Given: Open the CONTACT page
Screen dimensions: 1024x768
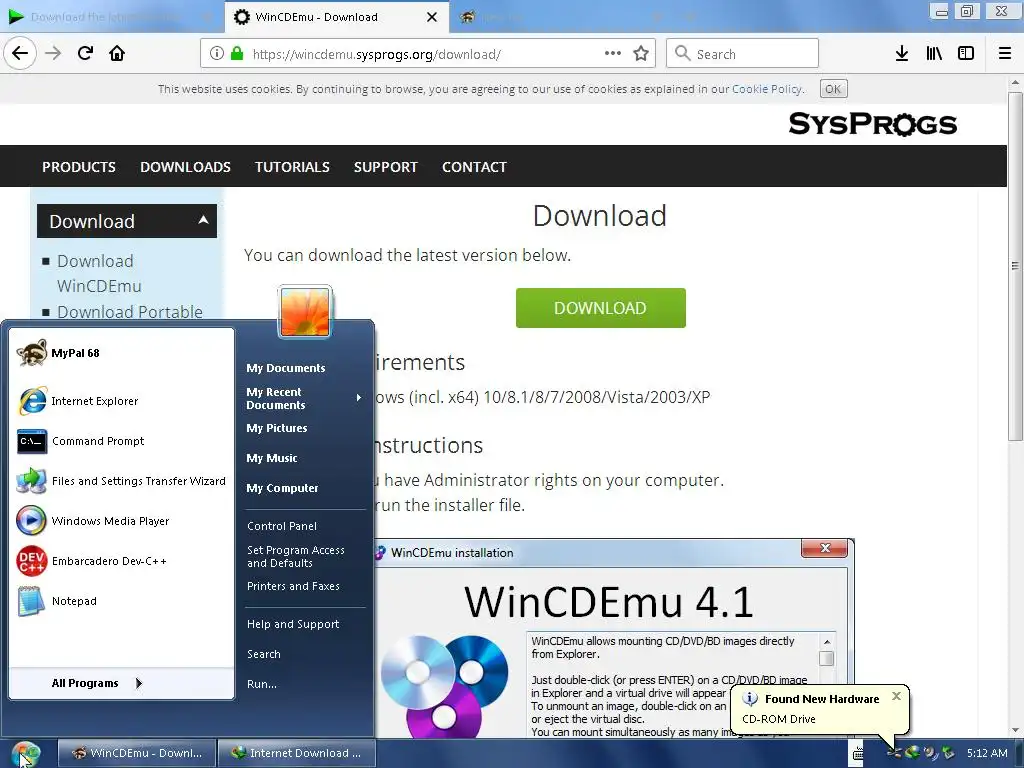Looking at the screenshot, I should point(474,167).
